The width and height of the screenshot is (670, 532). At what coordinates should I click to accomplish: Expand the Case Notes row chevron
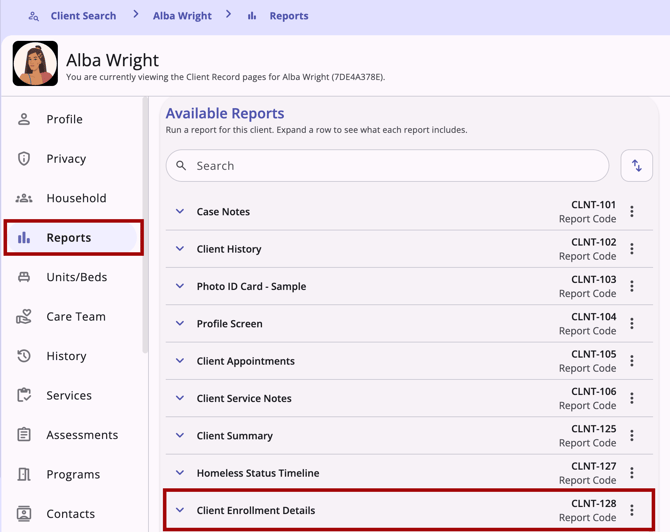180,211
